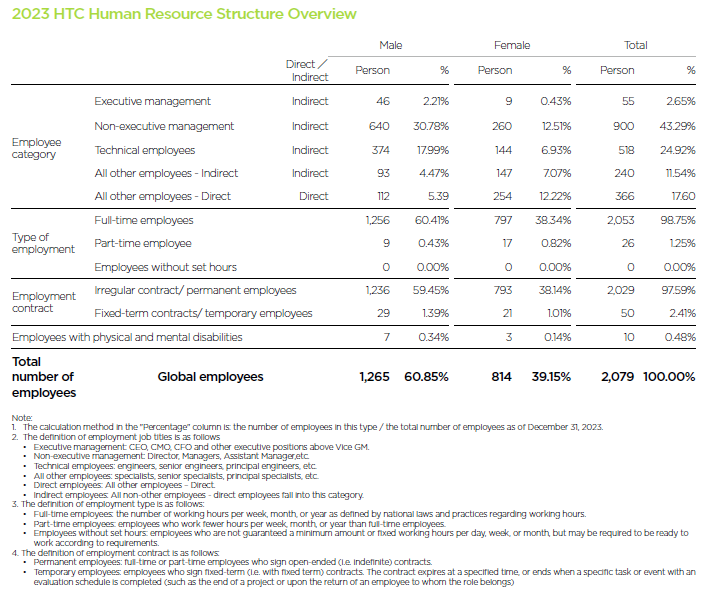Select the 'Total' column group header
The image size is (705, 591).
click(x=635, y=45)
